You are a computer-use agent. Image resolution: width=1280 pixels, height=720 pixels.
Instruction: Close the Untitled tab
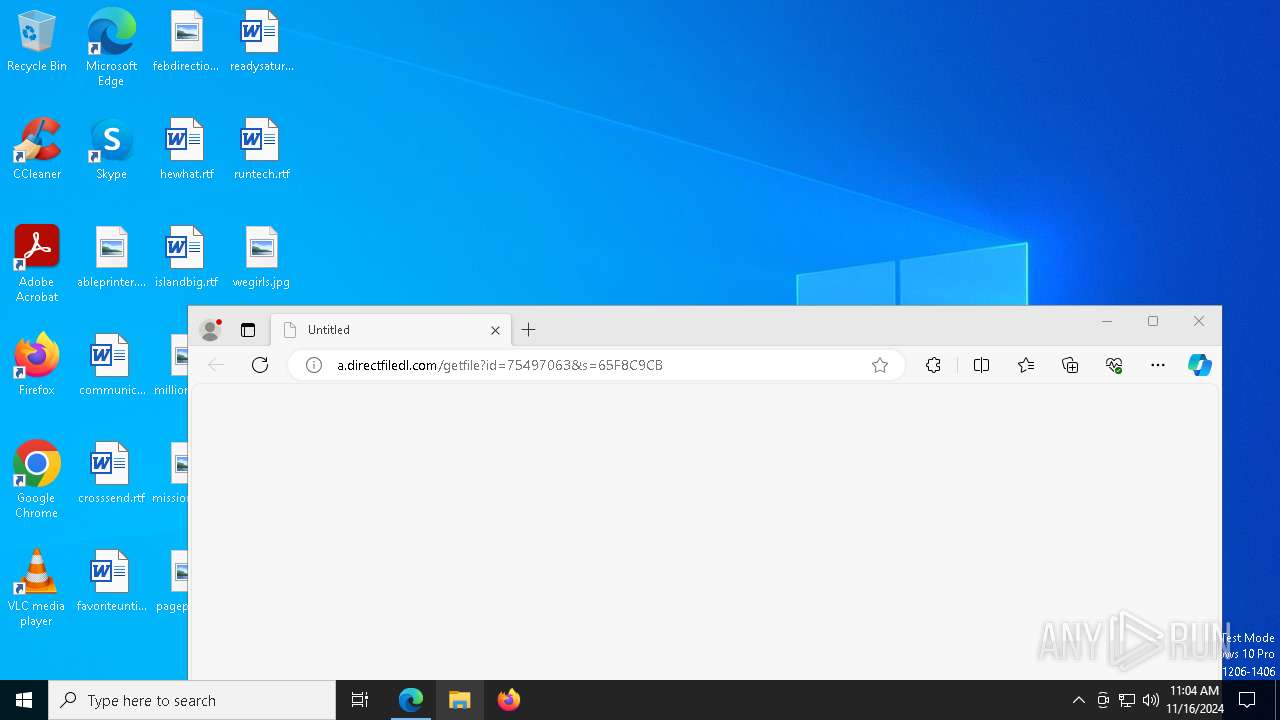495,330
